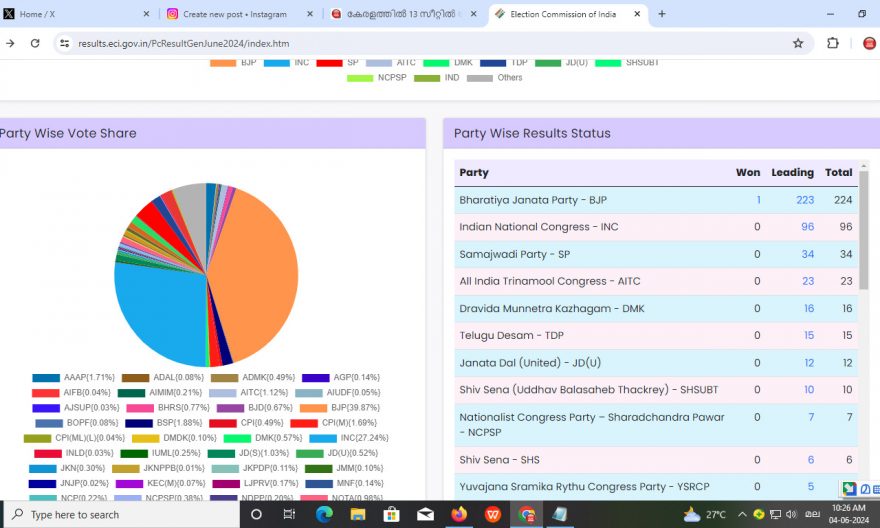Open network status icon in tray

click(x=775, y=515)
